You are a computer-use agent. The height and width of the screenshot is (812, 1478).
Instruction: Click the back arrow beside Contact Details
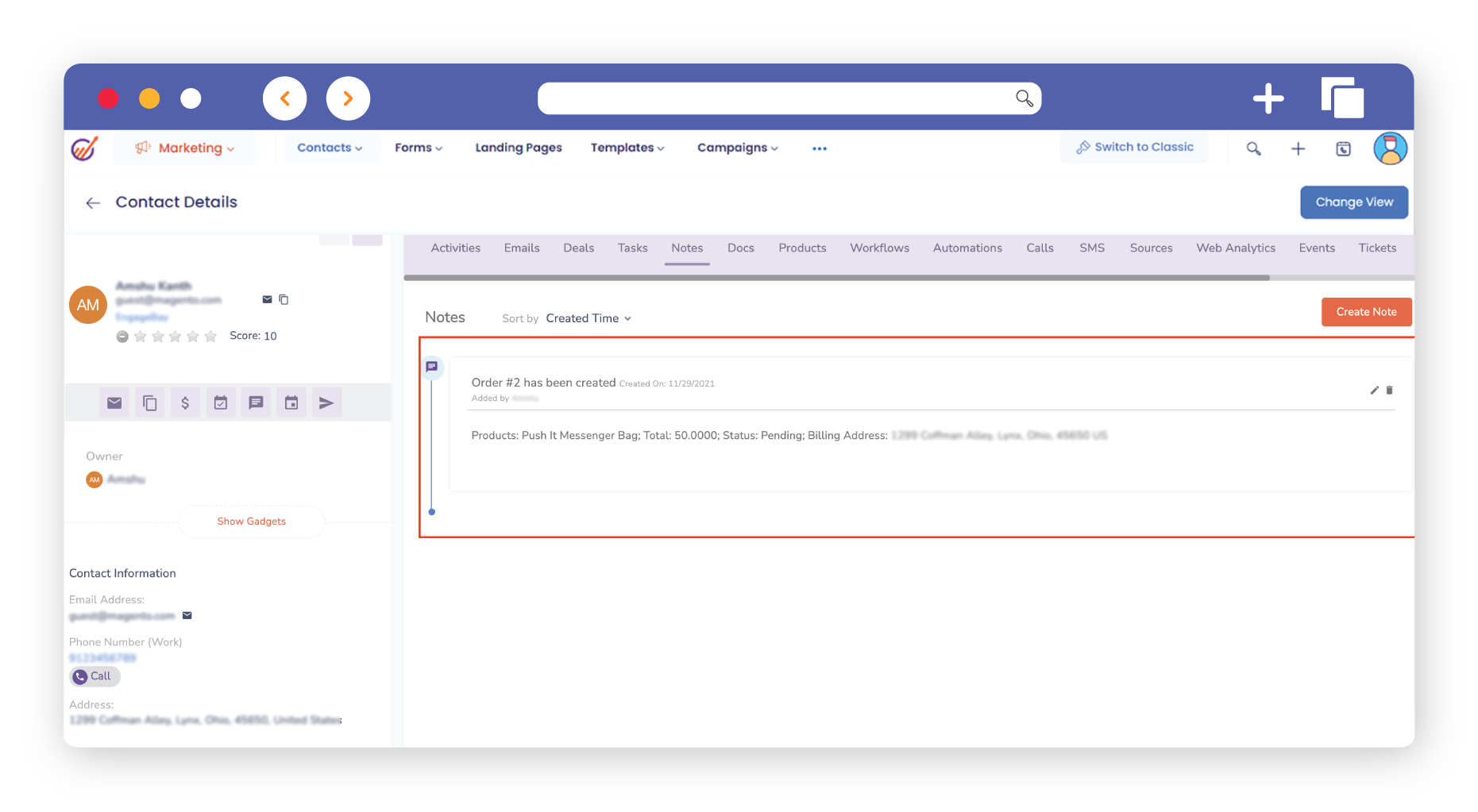tap(93, 203)
